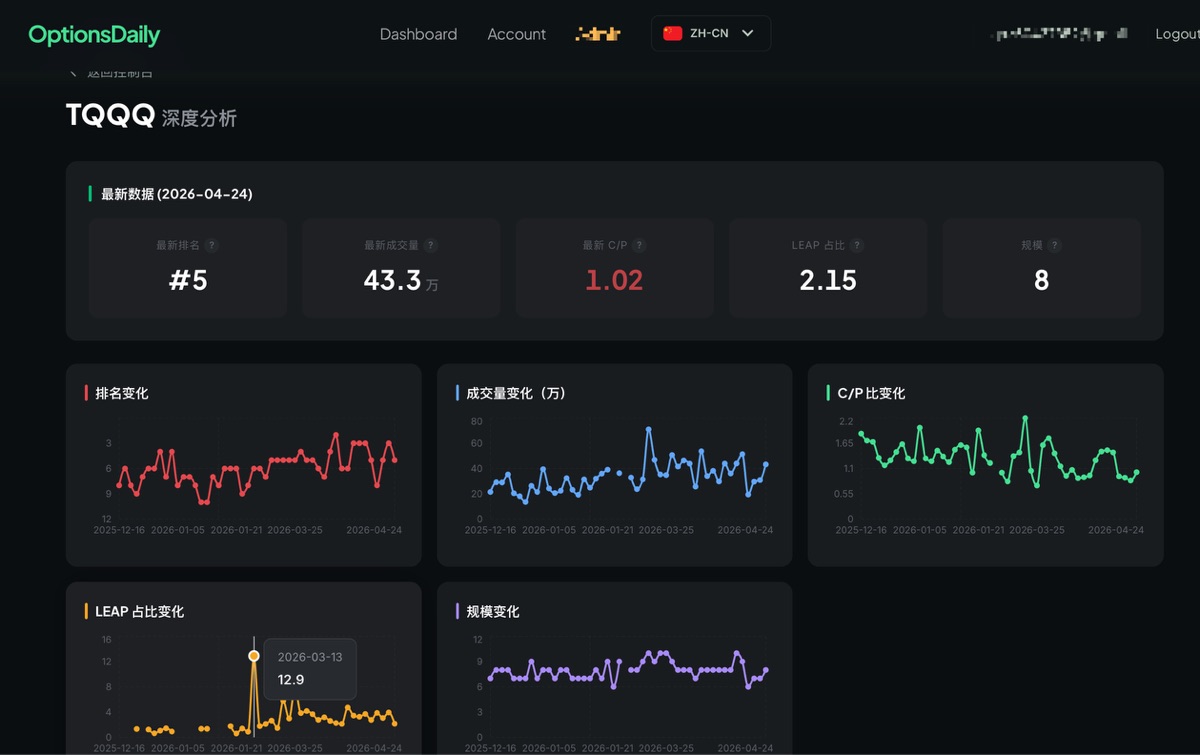Image resolution: width=1200 pixels, height=755 pixels.
Task: Click the 成交量变化 chart peak point
Action: click(x=648, y=429)
